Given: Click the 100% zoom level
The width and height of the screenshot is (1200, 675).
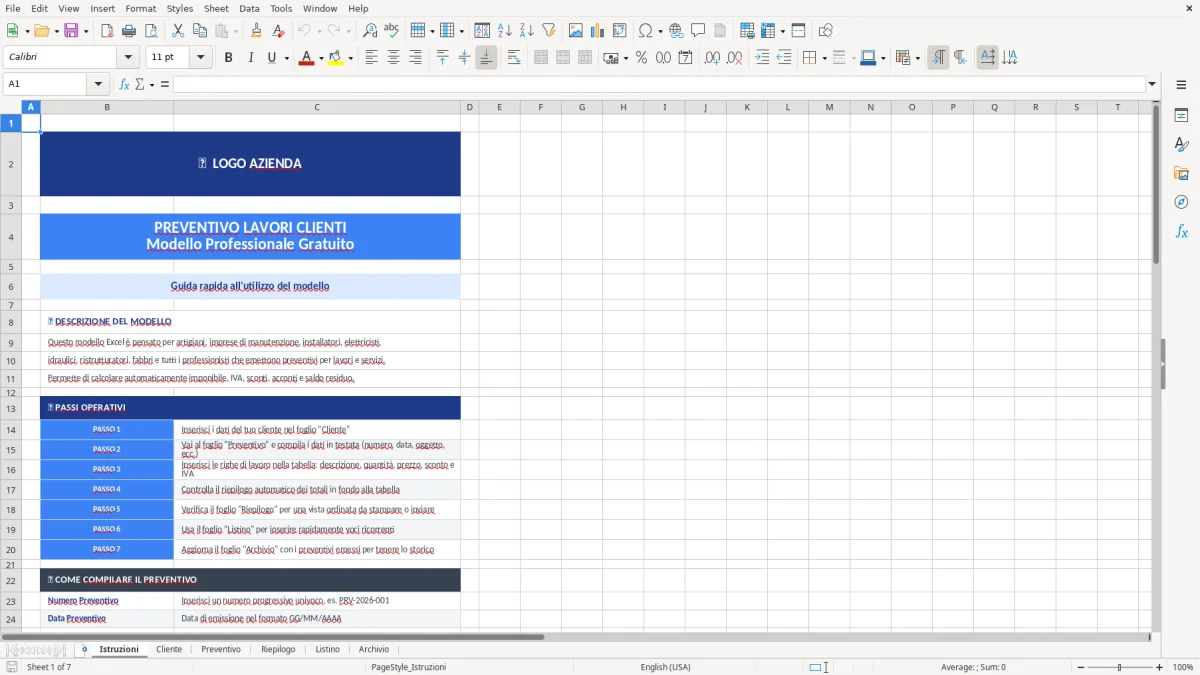Looking at the screenshot, I should tap(1183, 667).
